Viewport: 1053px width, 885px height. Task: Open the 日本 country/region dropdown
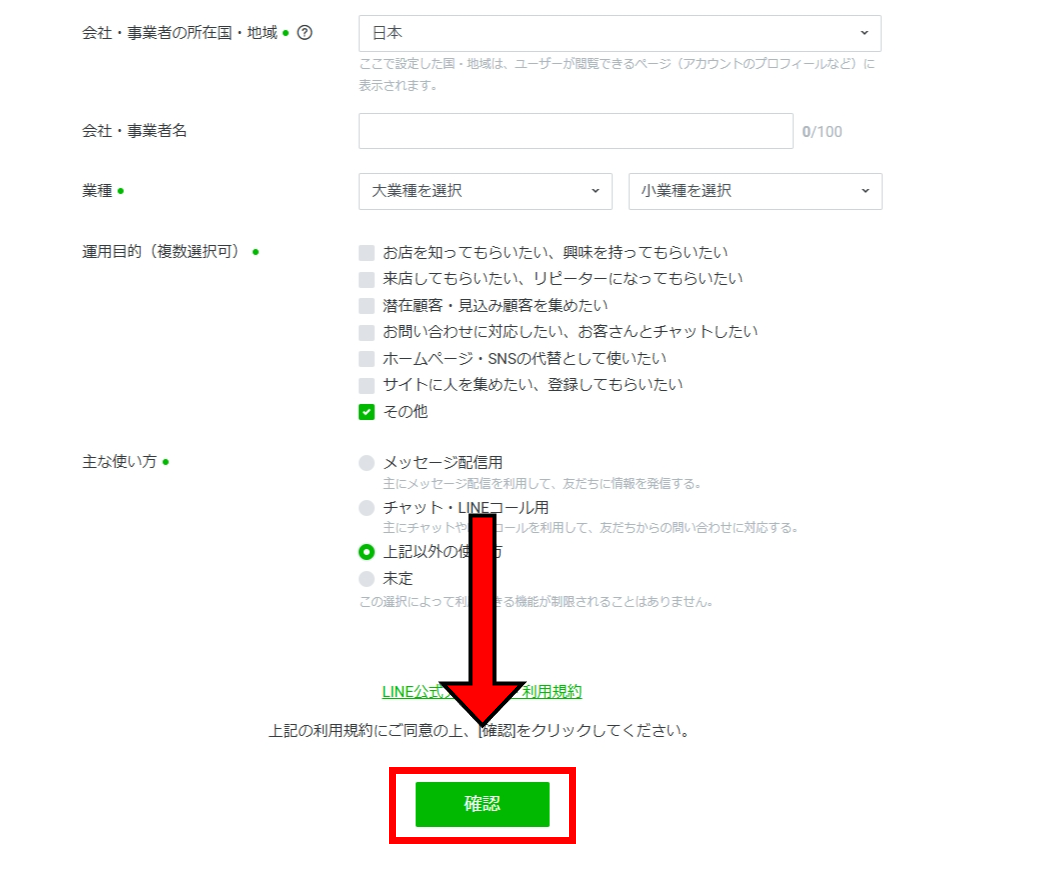(619, 34)
